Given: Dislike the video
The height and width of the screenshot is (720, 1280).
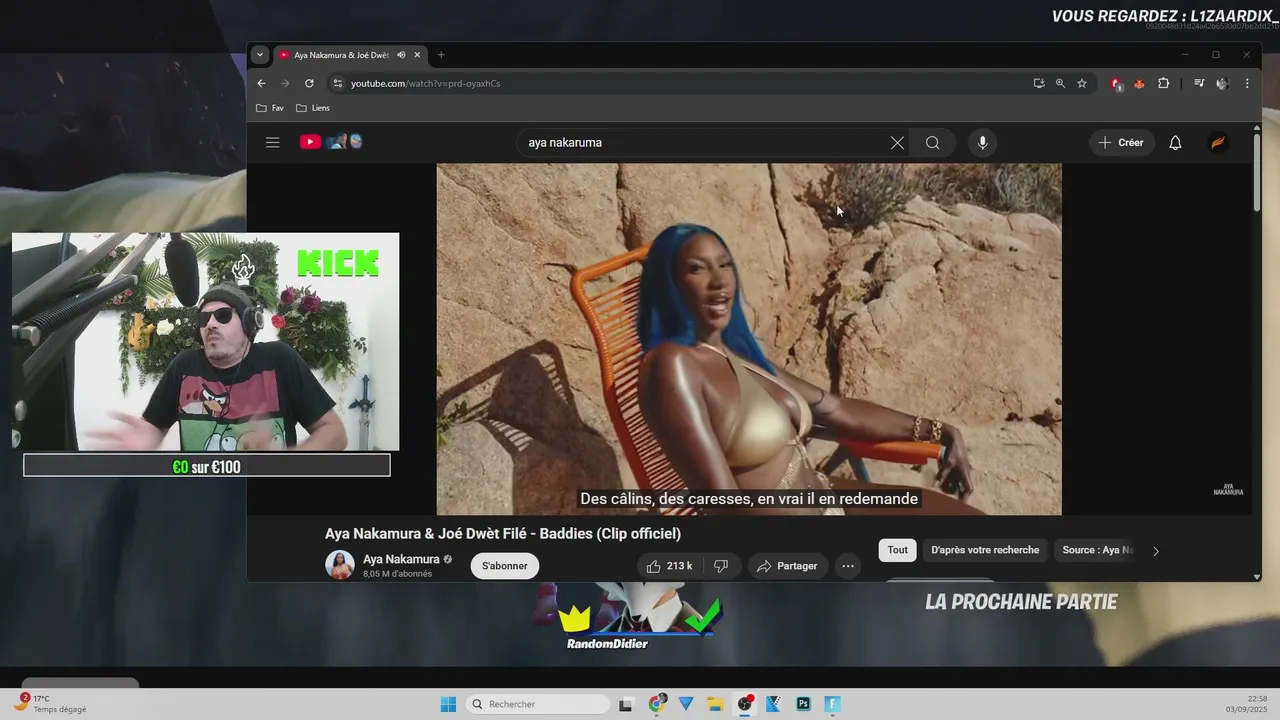Looking at the screenshot, I should [721, 566].
